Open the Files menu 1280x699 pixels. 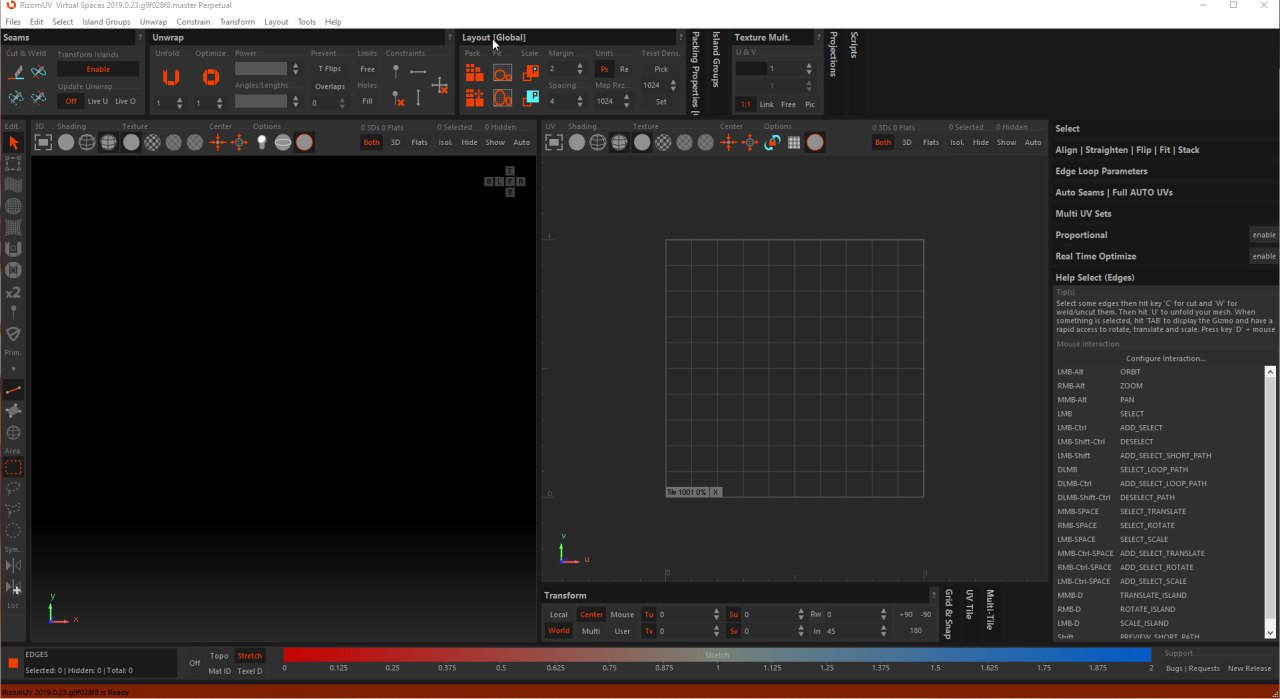(x=13, y=21)
